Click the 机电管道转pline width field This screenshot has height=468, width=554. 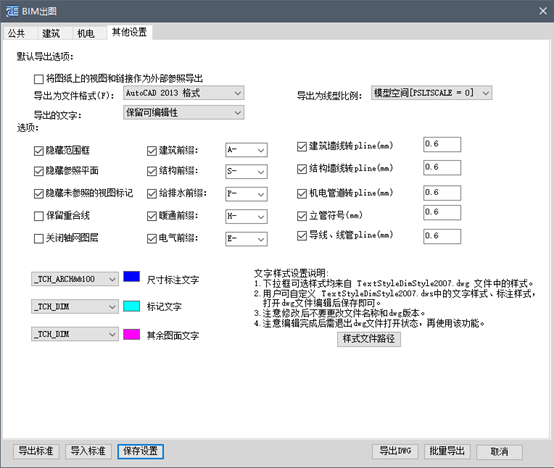pos(442,193)
